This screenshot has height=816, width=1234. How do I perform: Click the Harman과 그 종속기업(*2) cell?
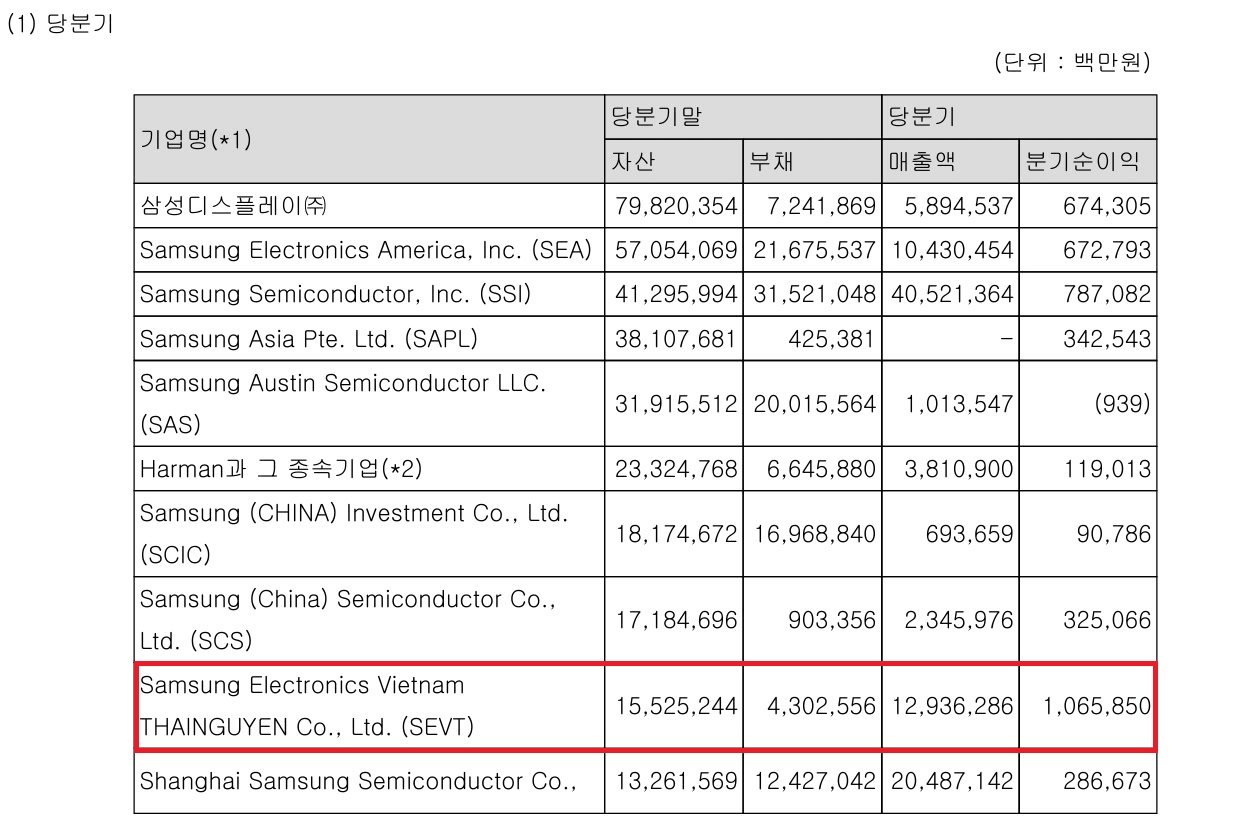(x=369, y=468)
